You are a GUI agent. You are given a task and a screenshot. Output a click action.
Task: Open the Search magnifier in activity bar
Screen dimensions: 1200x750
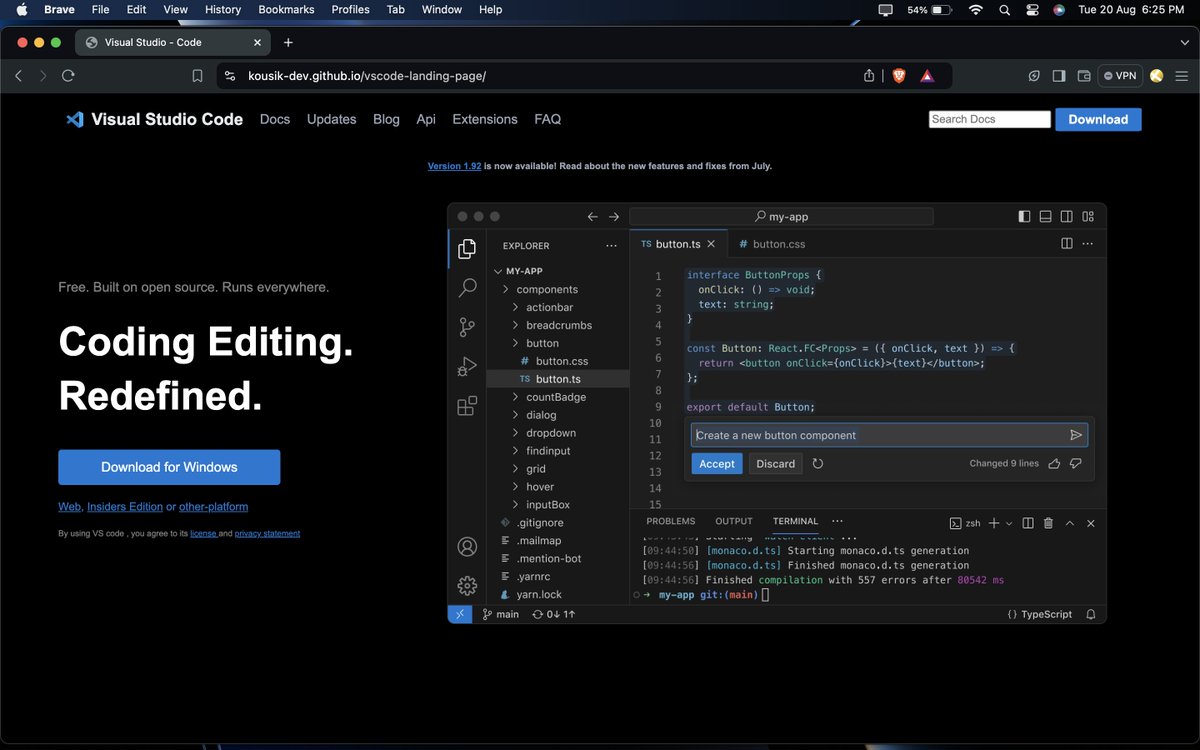(467, 288)
